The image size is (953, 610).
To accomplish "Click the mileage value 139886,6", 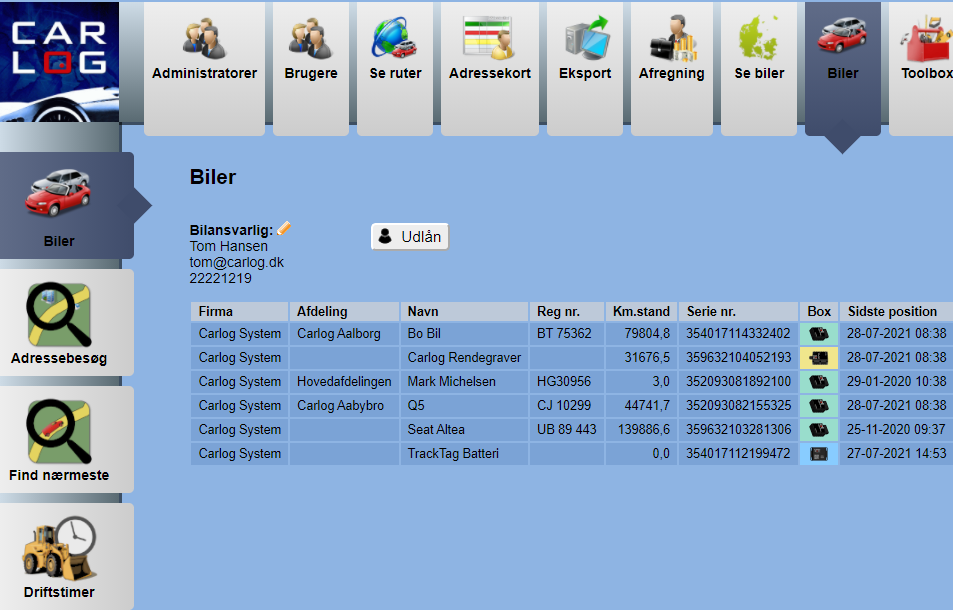I will 644,430.
